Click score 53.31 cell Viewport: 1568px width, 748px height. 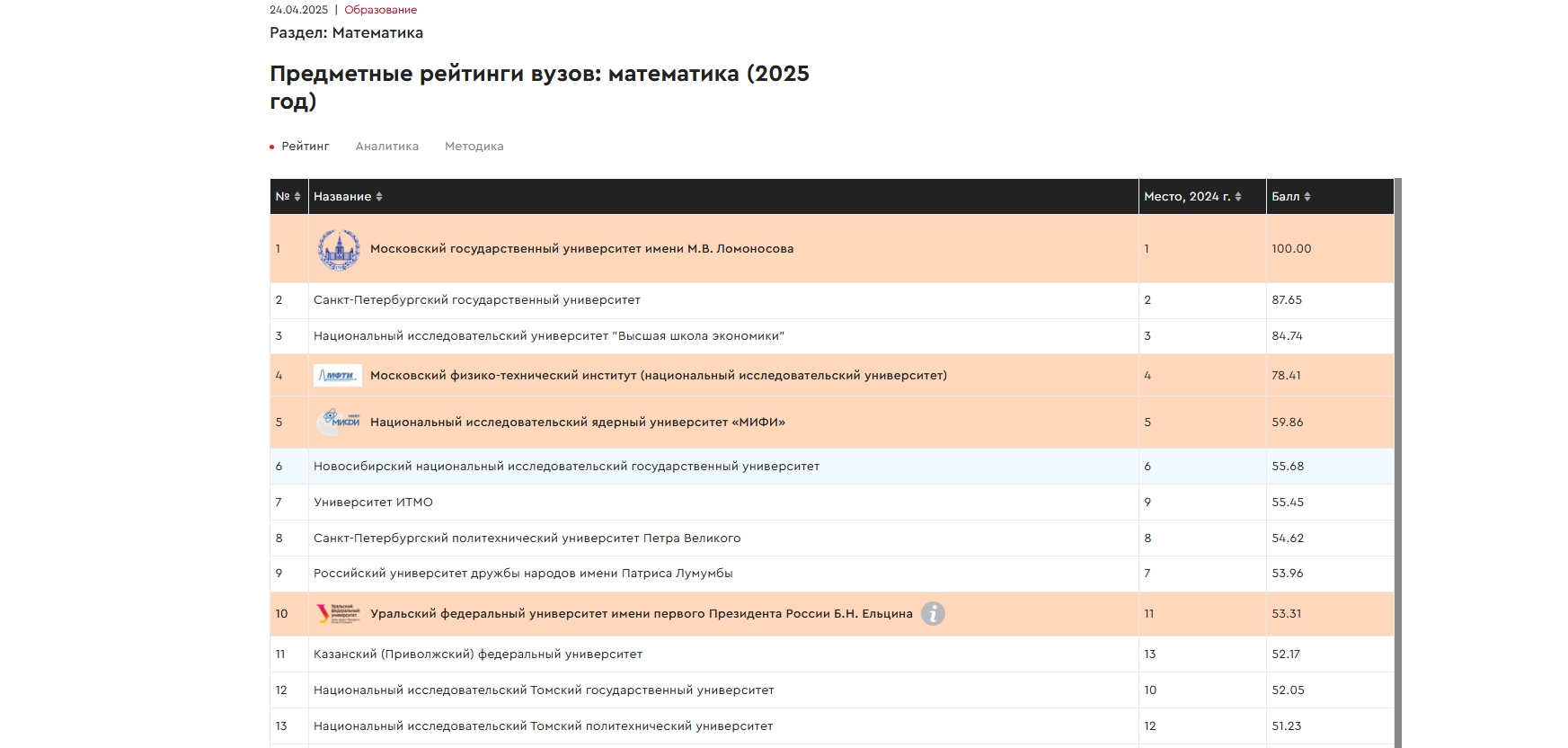click(1330, 614)
